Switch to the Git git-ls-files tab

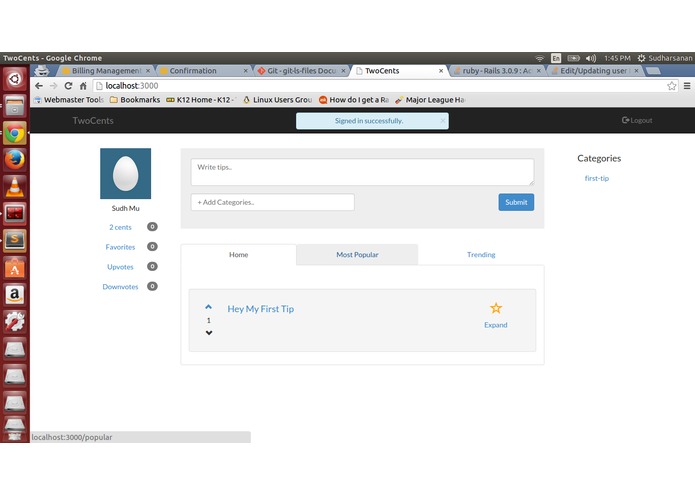click(301, 71)
